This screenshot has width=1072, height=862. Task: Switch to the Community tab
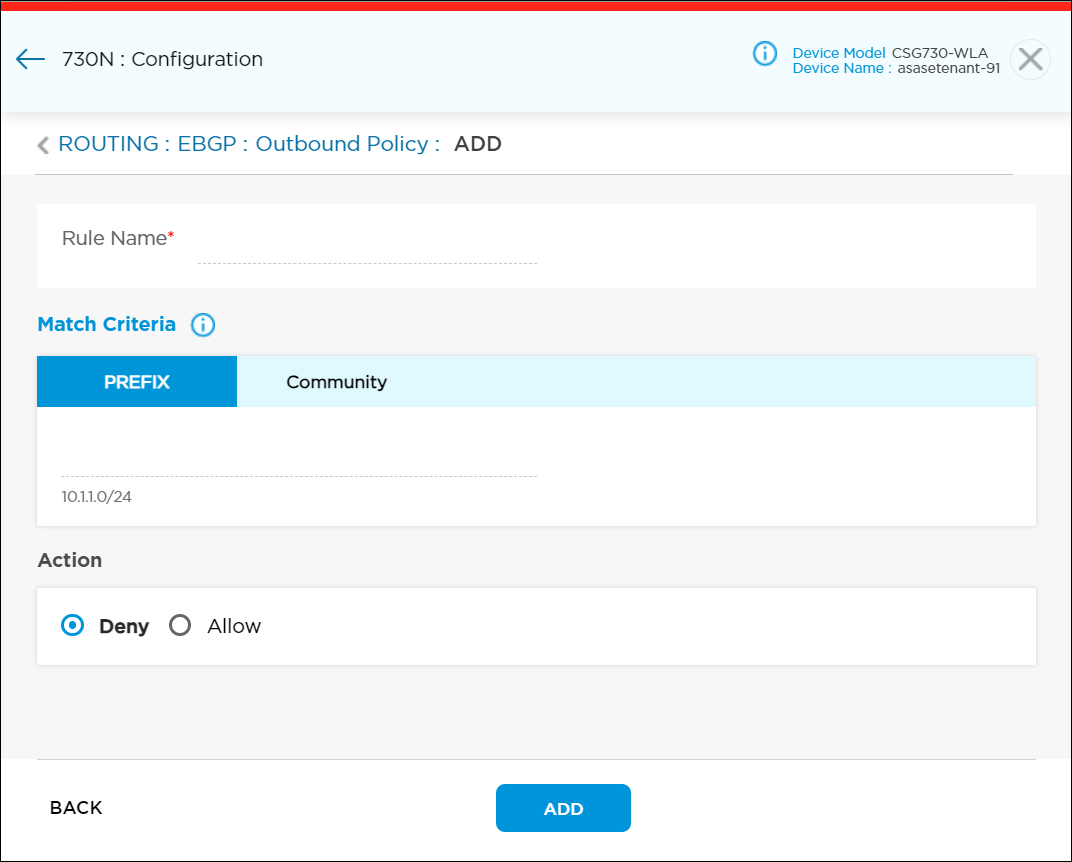(336, 381)
